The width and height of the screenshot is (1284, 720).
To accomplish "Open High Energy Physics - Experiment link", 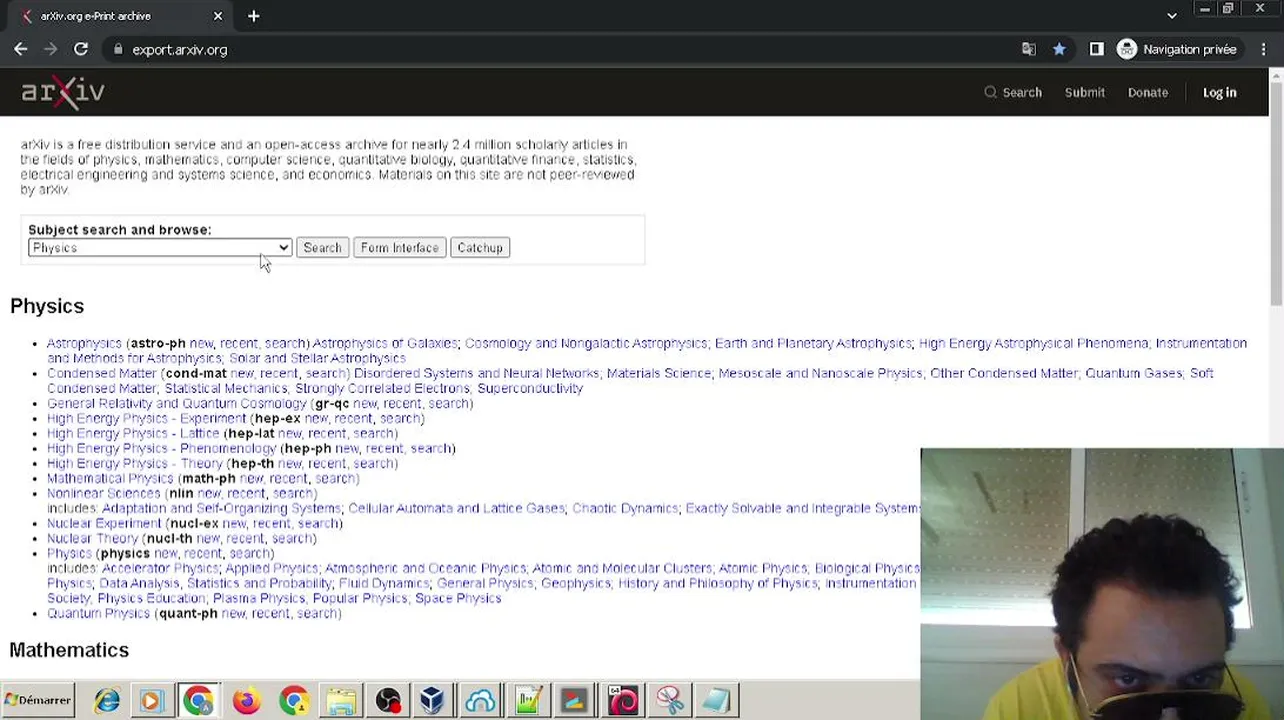I will click(146, 418).
